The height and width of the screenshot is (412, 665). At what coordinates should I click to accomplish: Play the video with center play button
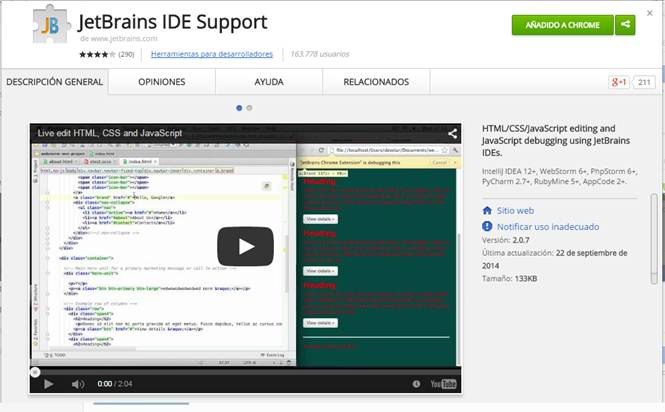245,246
